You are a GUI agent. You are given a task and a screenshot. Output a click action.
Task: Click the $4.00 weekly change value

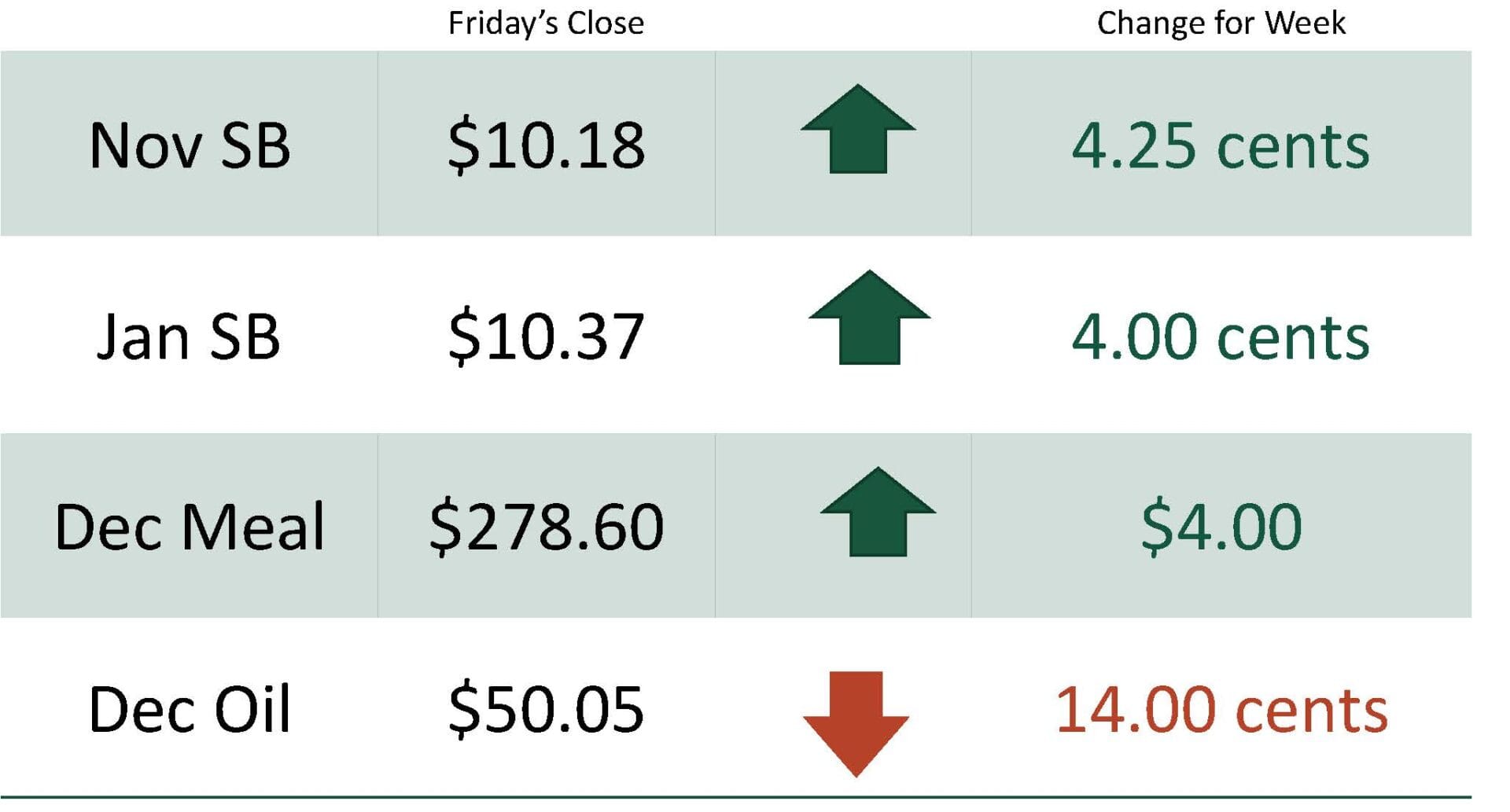1221,526
